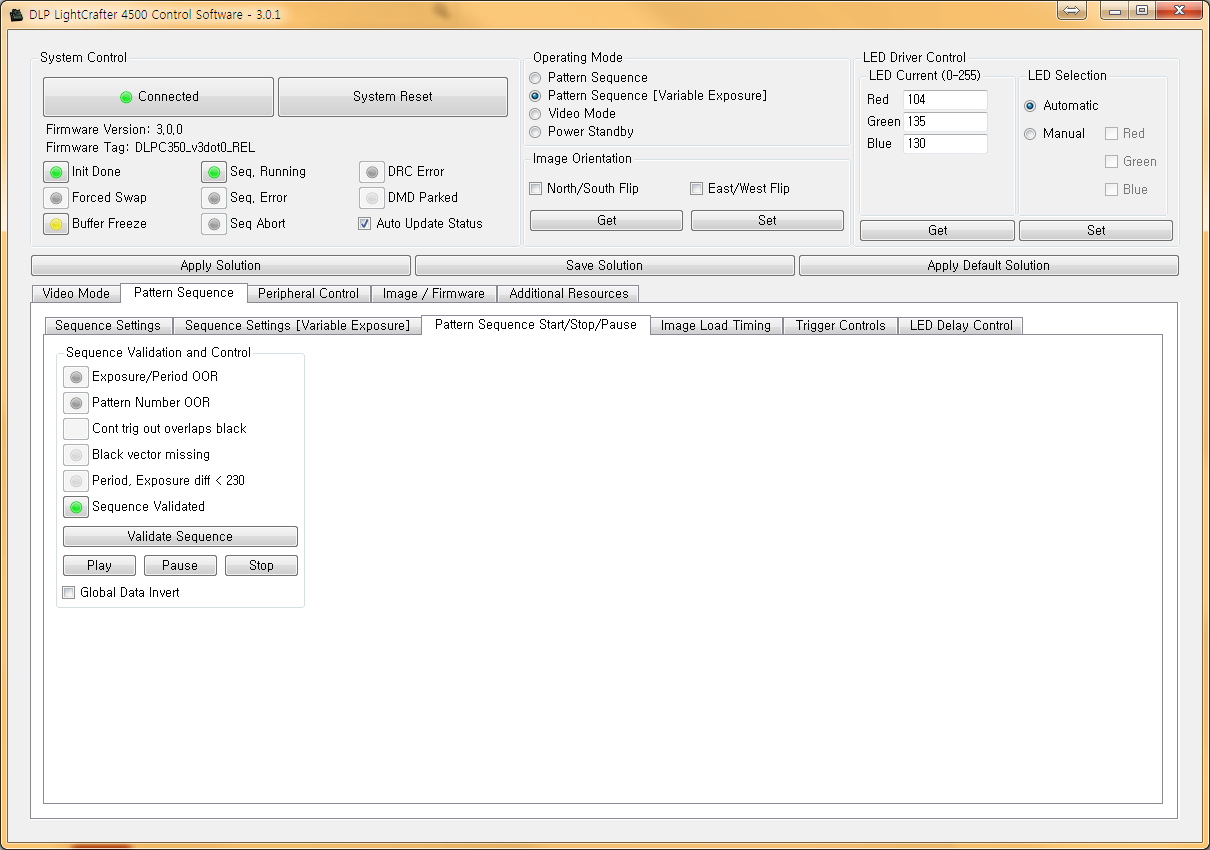Click the Firmware Version: 3.0.0 text

pos(114,130)
